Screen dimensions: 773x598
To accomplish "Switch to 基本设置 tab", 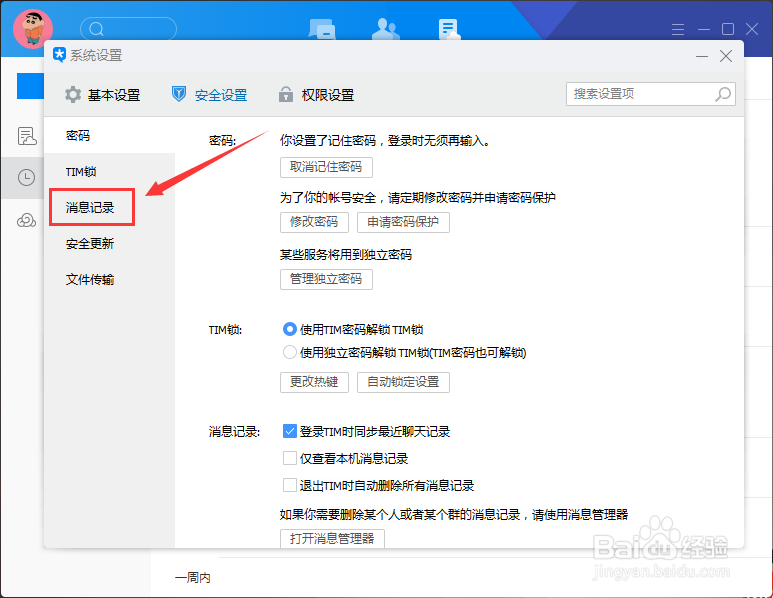I will 103,95.
